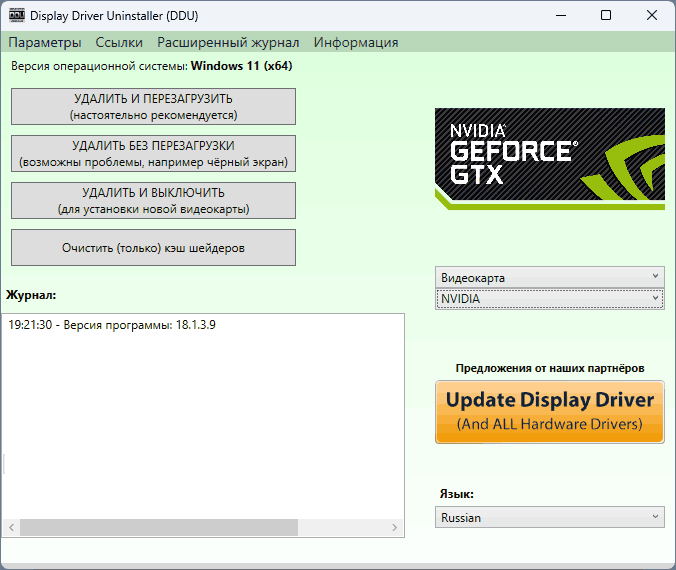Click УДАЛИТЬ БЕЗ ПЕРЕЗАГРУЗКИ button
Screen dimensions: 676x570
click(153, 153)
